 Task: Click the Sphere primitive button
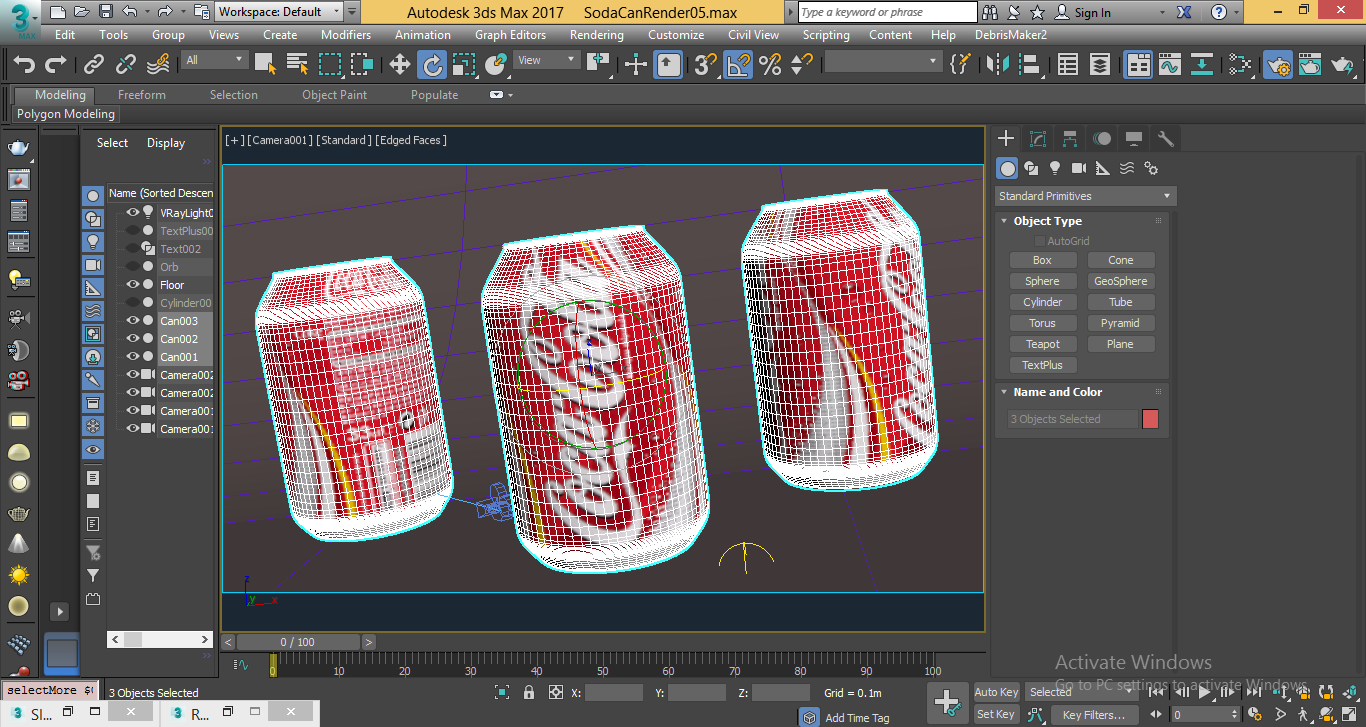(1042, 281)
